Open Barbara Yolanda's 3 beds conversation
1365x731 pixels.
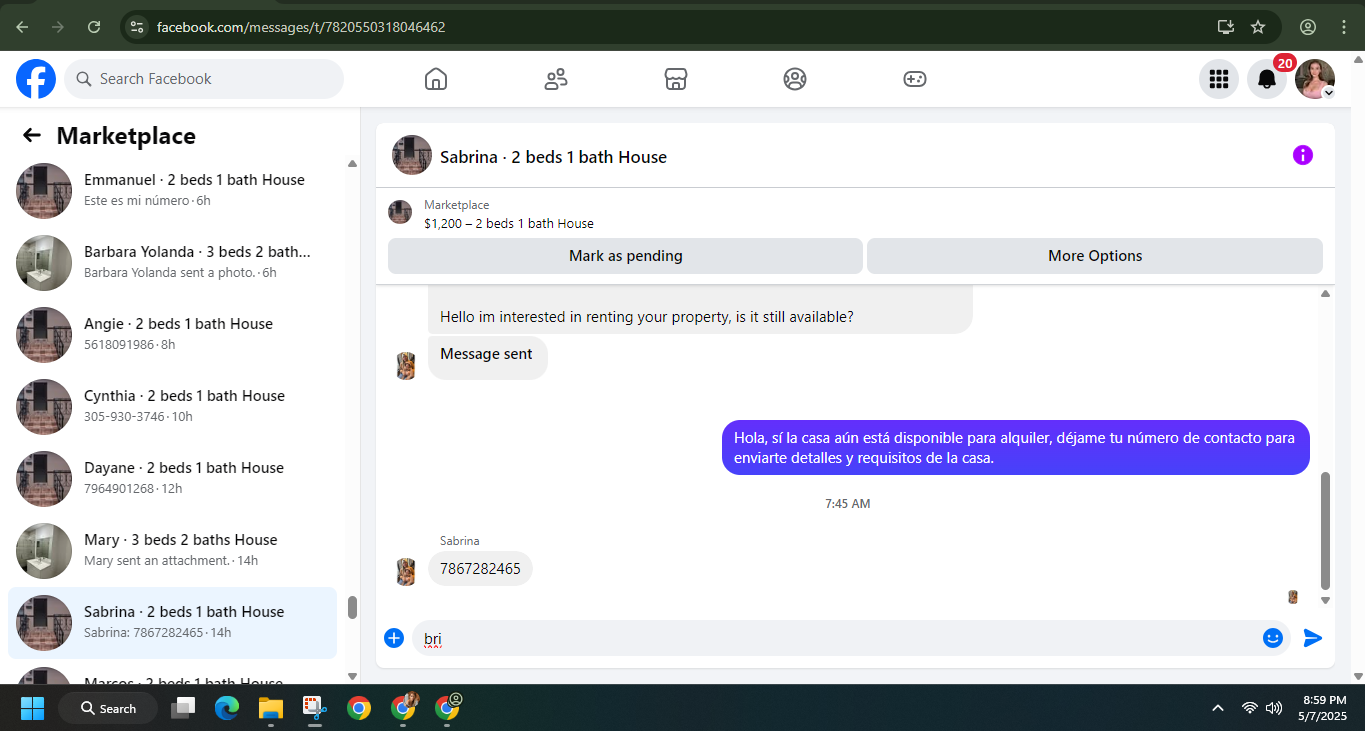pyautogui.click(x=172, y=262)
